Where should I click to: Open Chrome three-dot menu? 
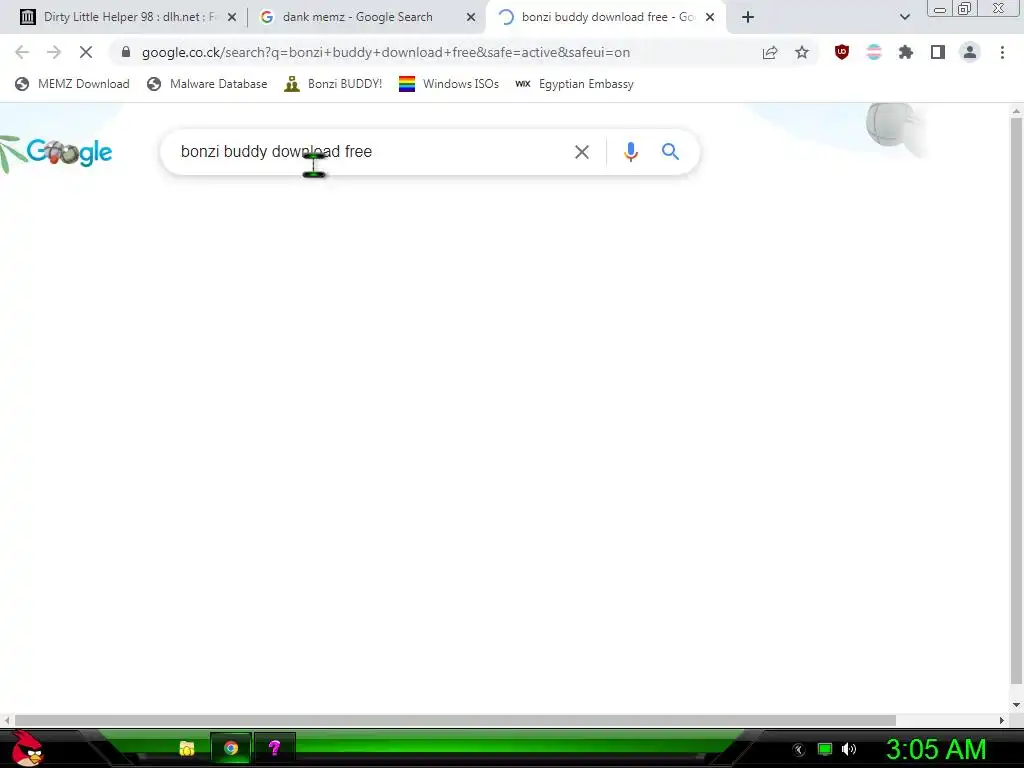point(1002,52)
